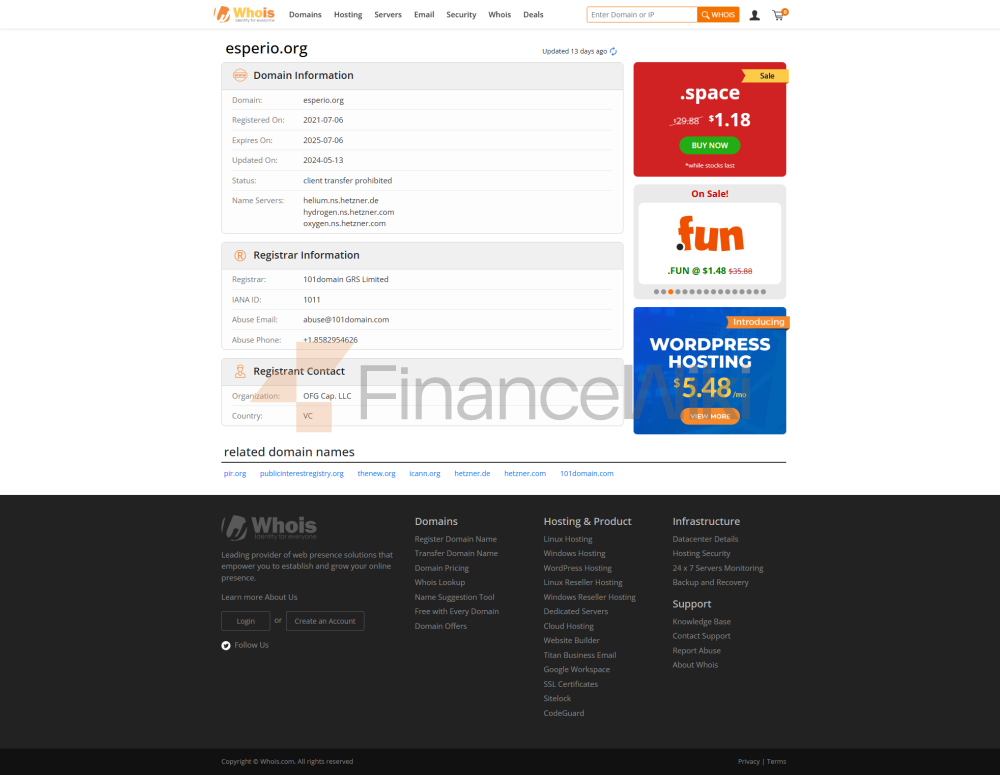Open the Security menu

click(x=461, y=15)
